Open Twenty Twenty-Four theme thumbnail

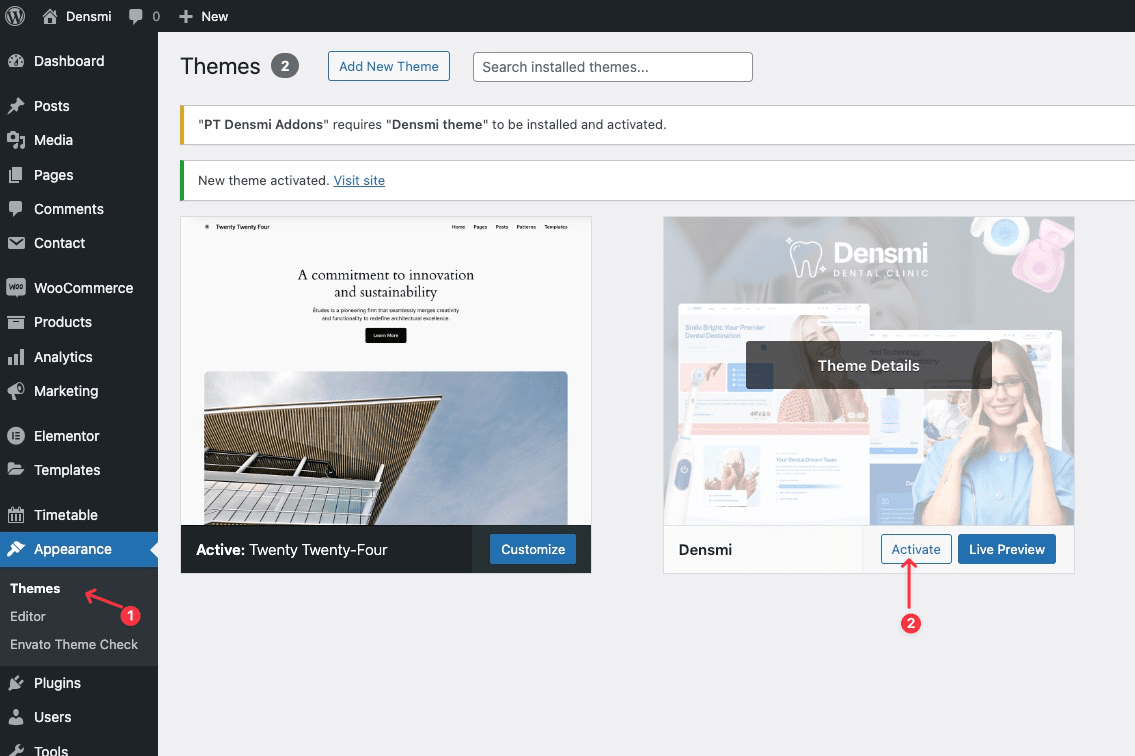pyautogui.click(x=385, y=371)
